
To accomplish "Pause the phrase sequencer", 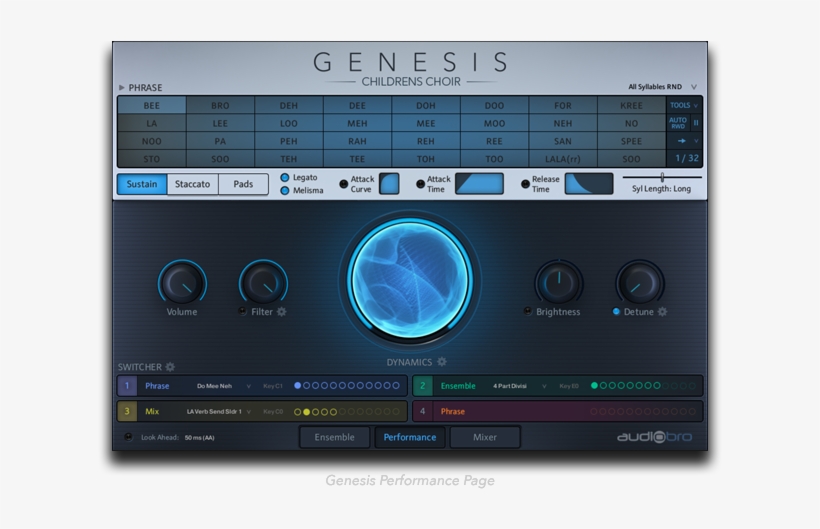I will [696, 123].
